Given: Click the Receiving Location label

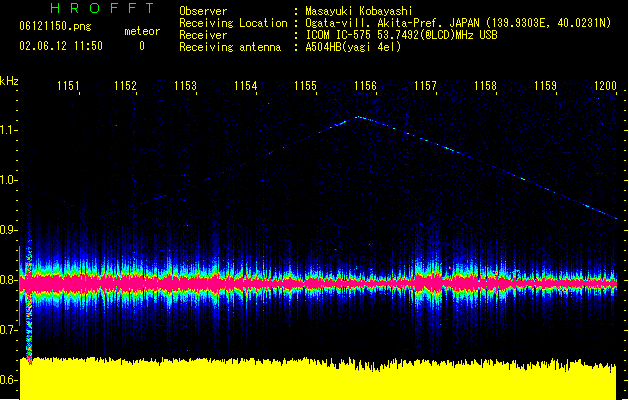Looking at the screenshot, I should coord(233,23).
